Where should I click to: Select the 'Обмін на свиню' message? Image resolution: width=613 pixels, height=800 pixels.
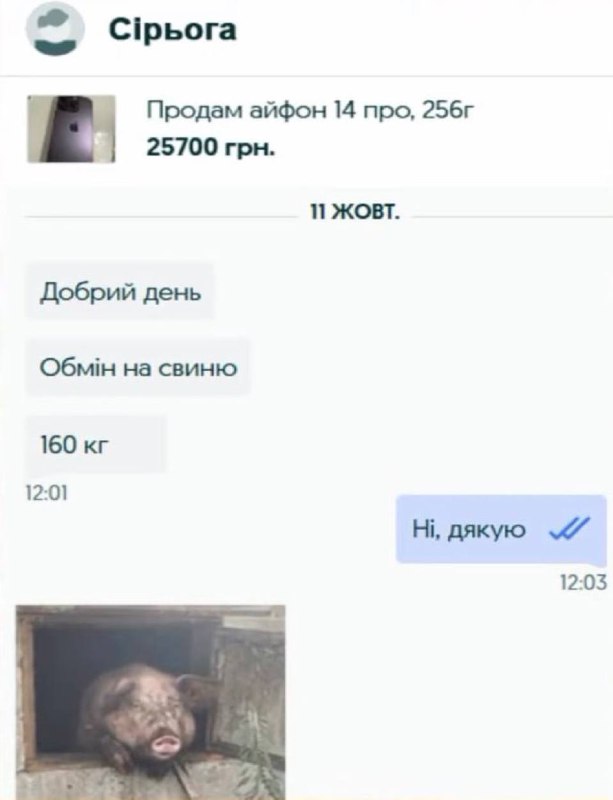pos(138,367)
